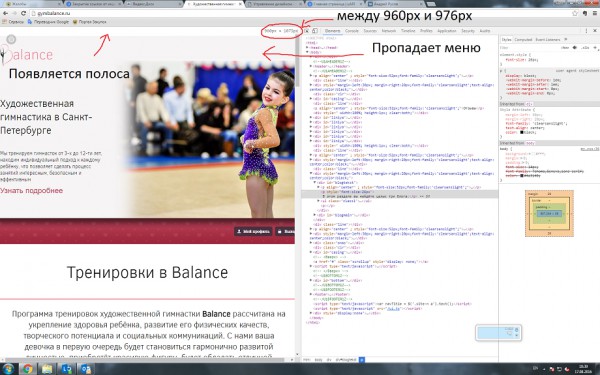Go back with the browser back arrow
The width and height of the screenshot is (600, 375).
[x=5, y=13]
